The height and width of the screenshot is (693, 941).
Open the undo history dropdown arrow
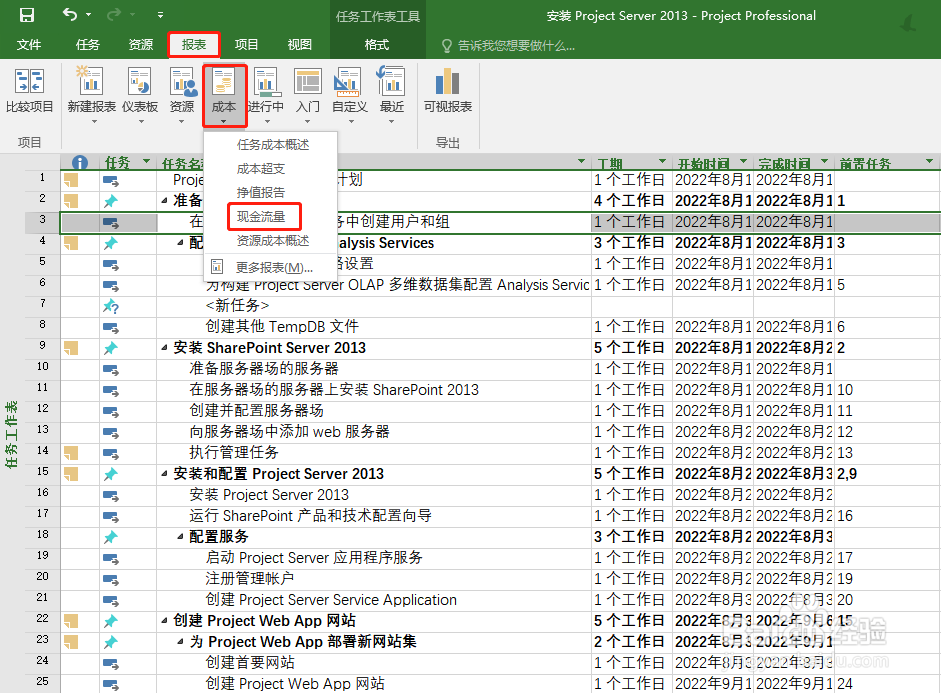[x=89, y=14]
